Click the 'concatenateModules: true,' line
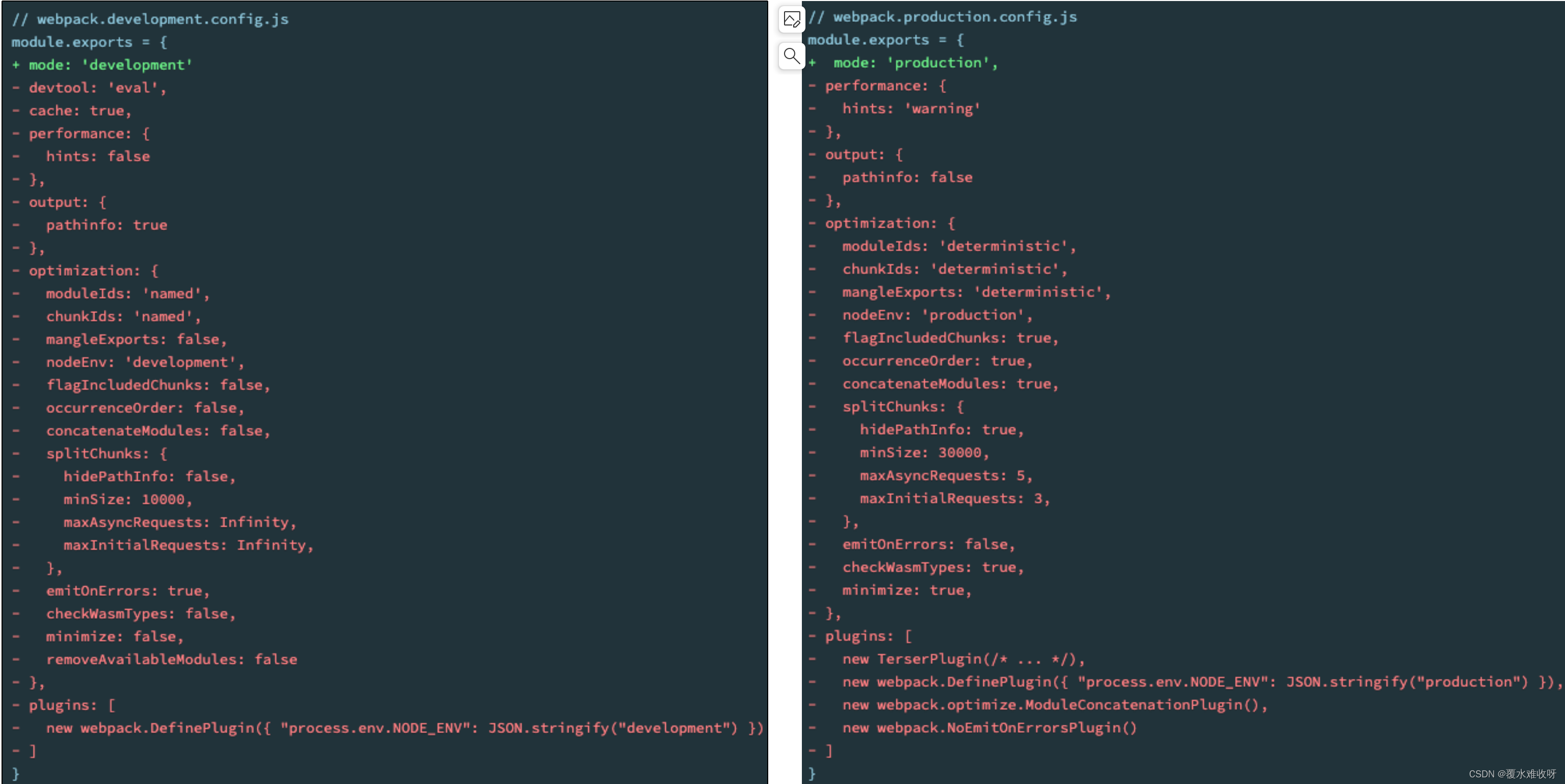This screenshot has height=784, width=1565. coord(950,384)
